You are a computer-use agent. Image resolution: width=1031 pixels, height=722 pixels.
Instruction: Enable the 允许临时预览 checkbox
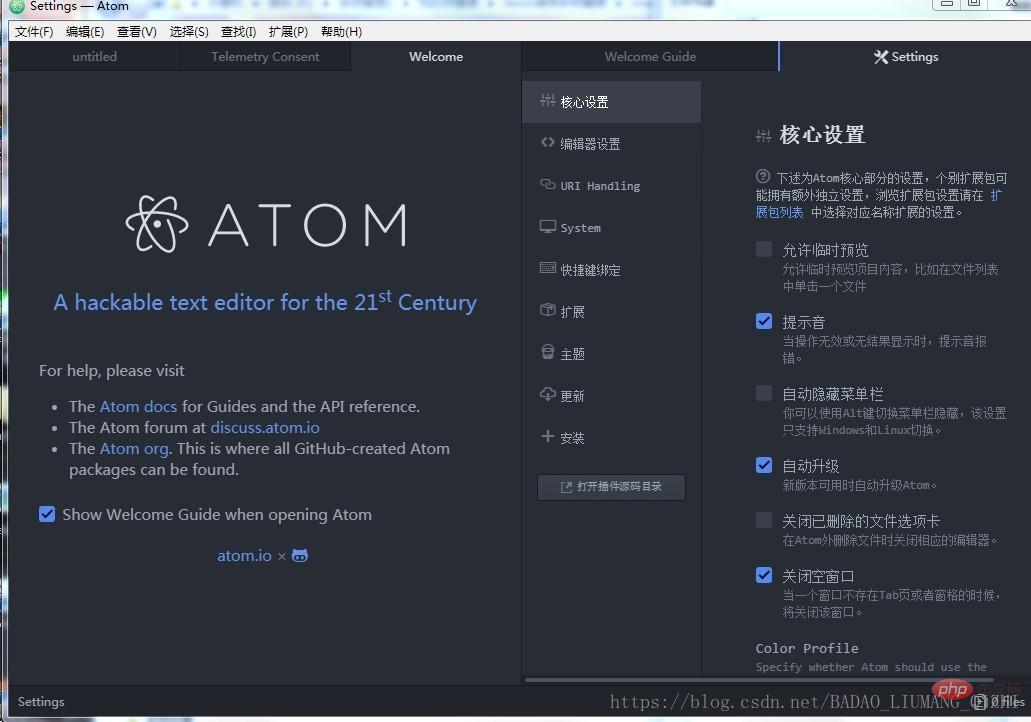click(763, 250)
